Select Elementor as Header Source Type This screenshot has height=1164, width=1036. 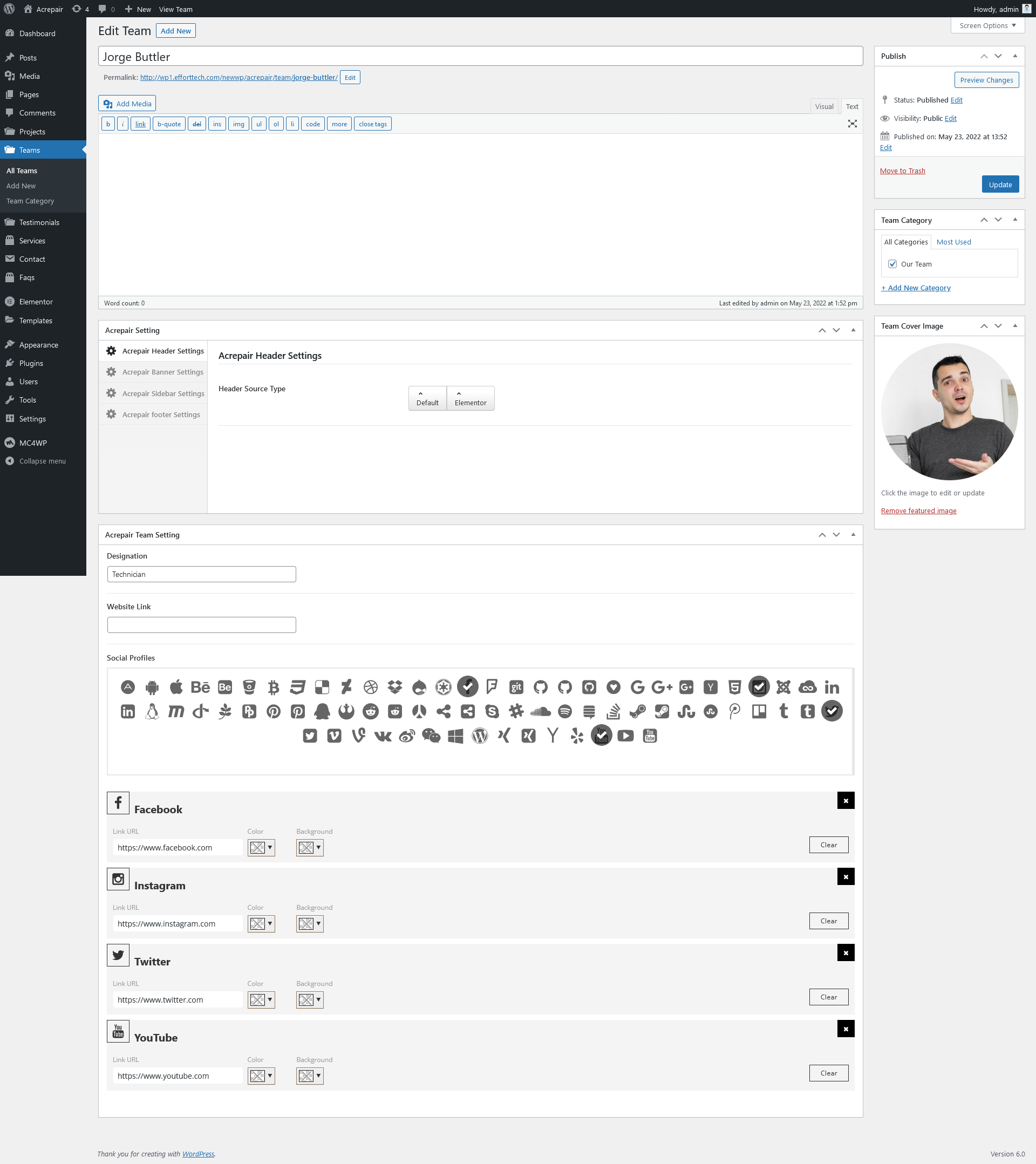click(471, 398)
